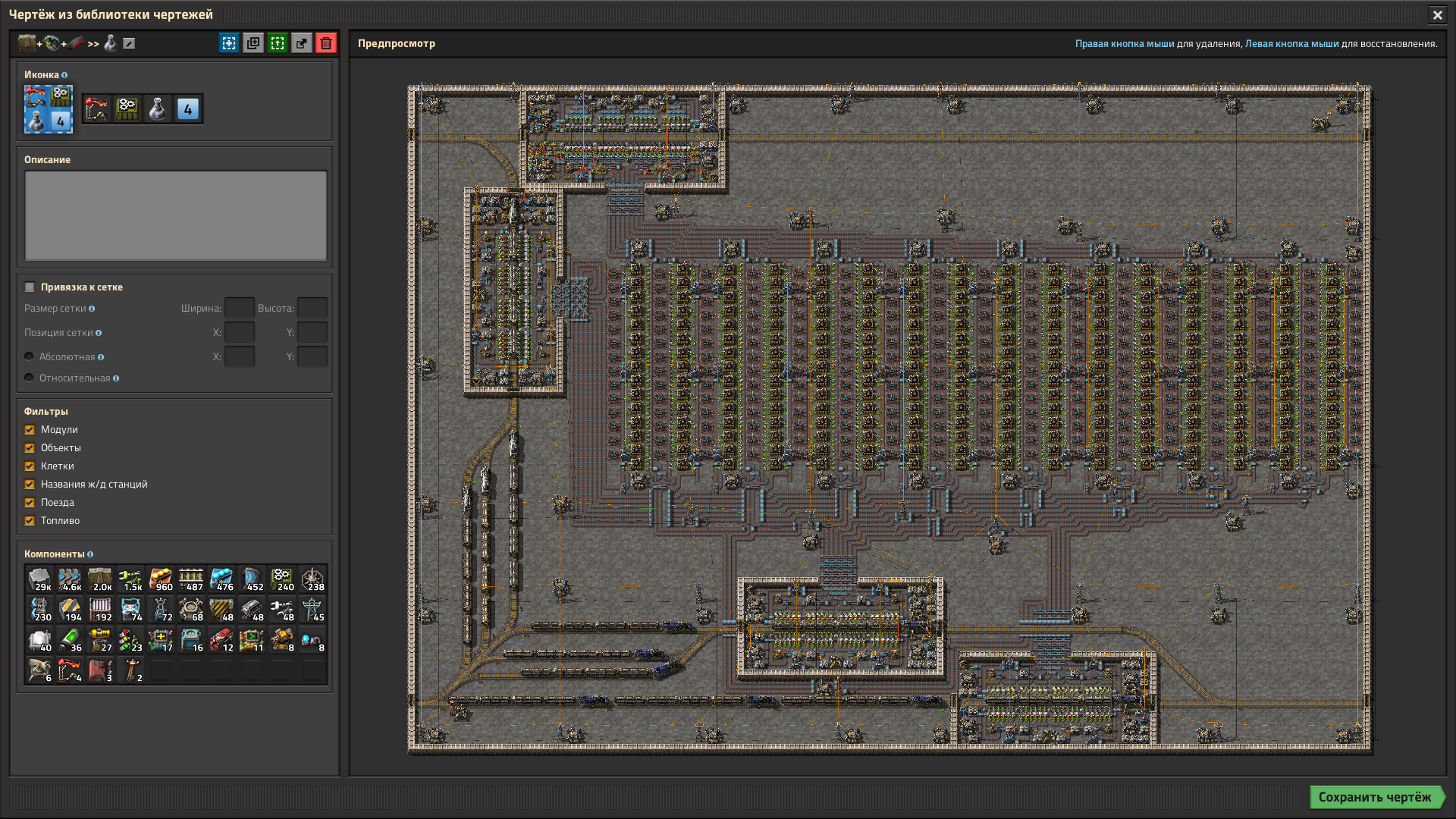
Task: Click the blue module component showing 476
Action: pos(221,579)
